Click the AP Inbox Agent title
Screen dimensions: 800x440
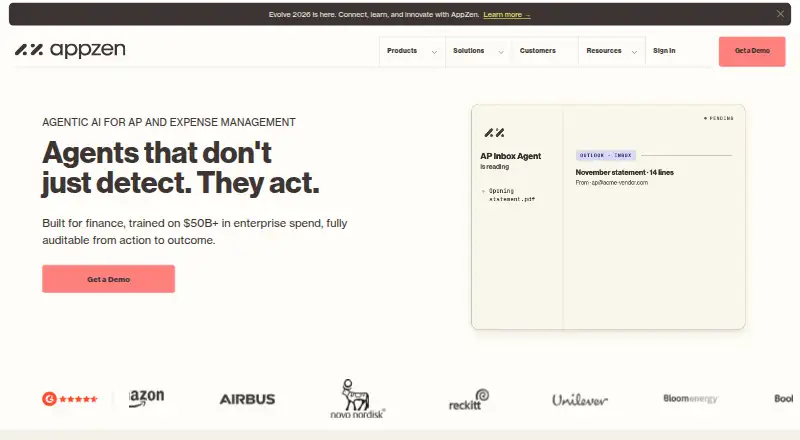tap(510, 156)
